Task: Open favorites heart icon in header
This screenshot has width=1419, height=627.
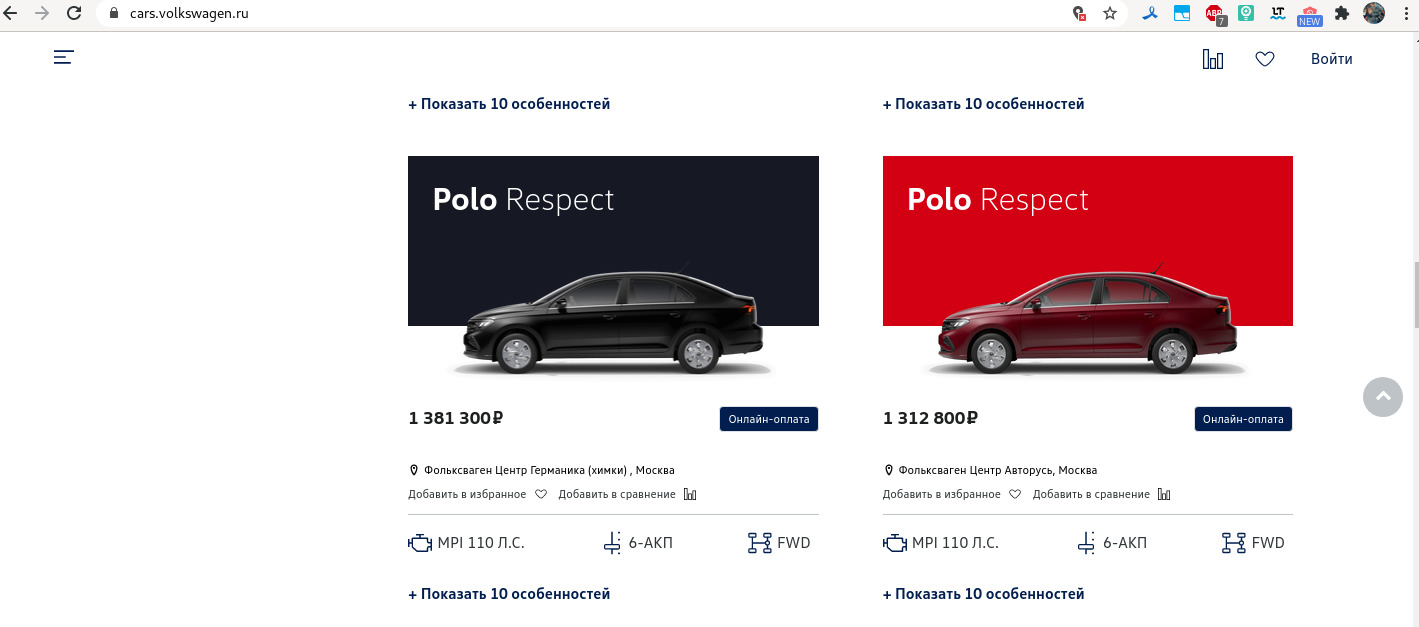Action: (1265, 59)
